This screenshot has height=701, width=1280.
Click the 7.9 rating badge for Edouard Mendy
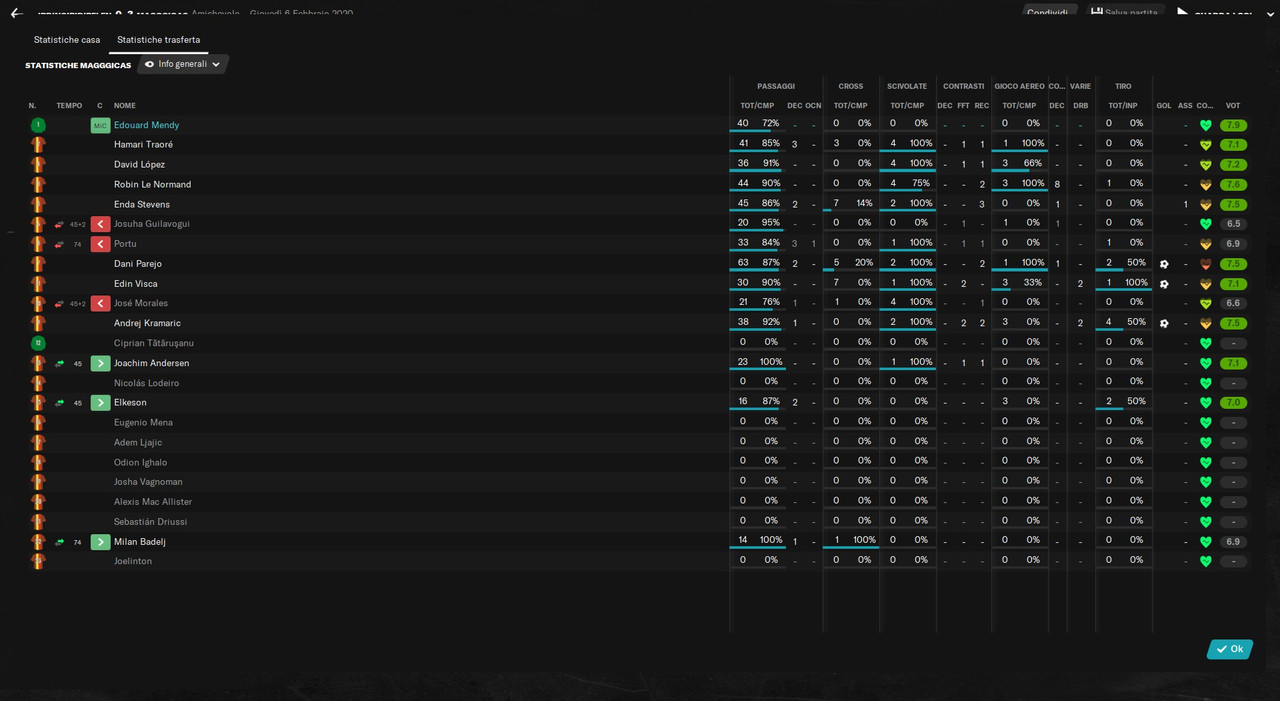pyautogui.click(x=1233, y=125)
